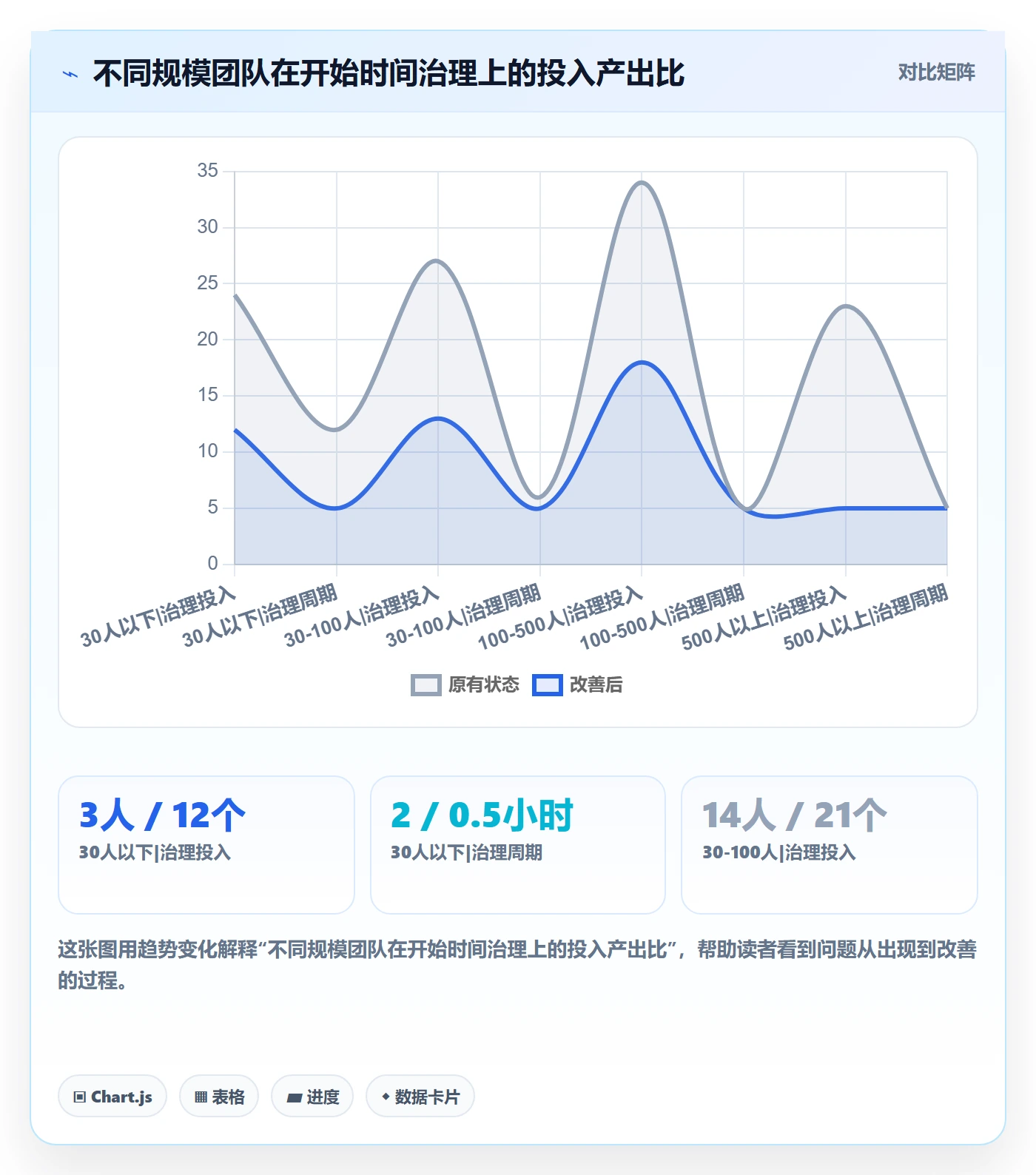Open the 2 / 0.5小时 data card
Image resolution: width=1036 pixels, height=1175 pixels.
pyautogui.click(x=518, y=845)
